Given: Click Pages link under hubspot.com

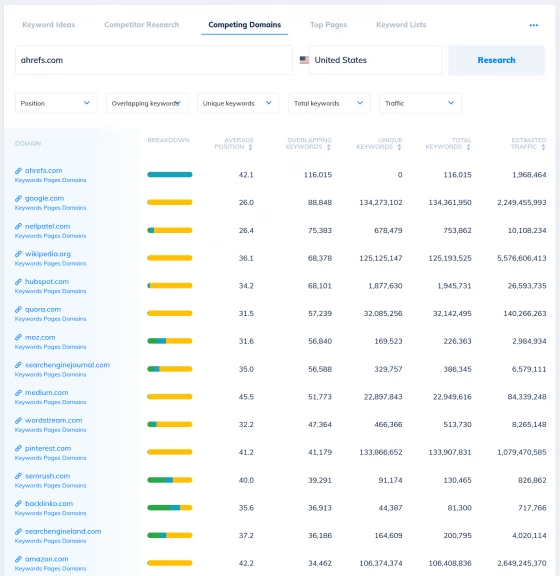Looking at the screenshot, I should pos(52,291).
